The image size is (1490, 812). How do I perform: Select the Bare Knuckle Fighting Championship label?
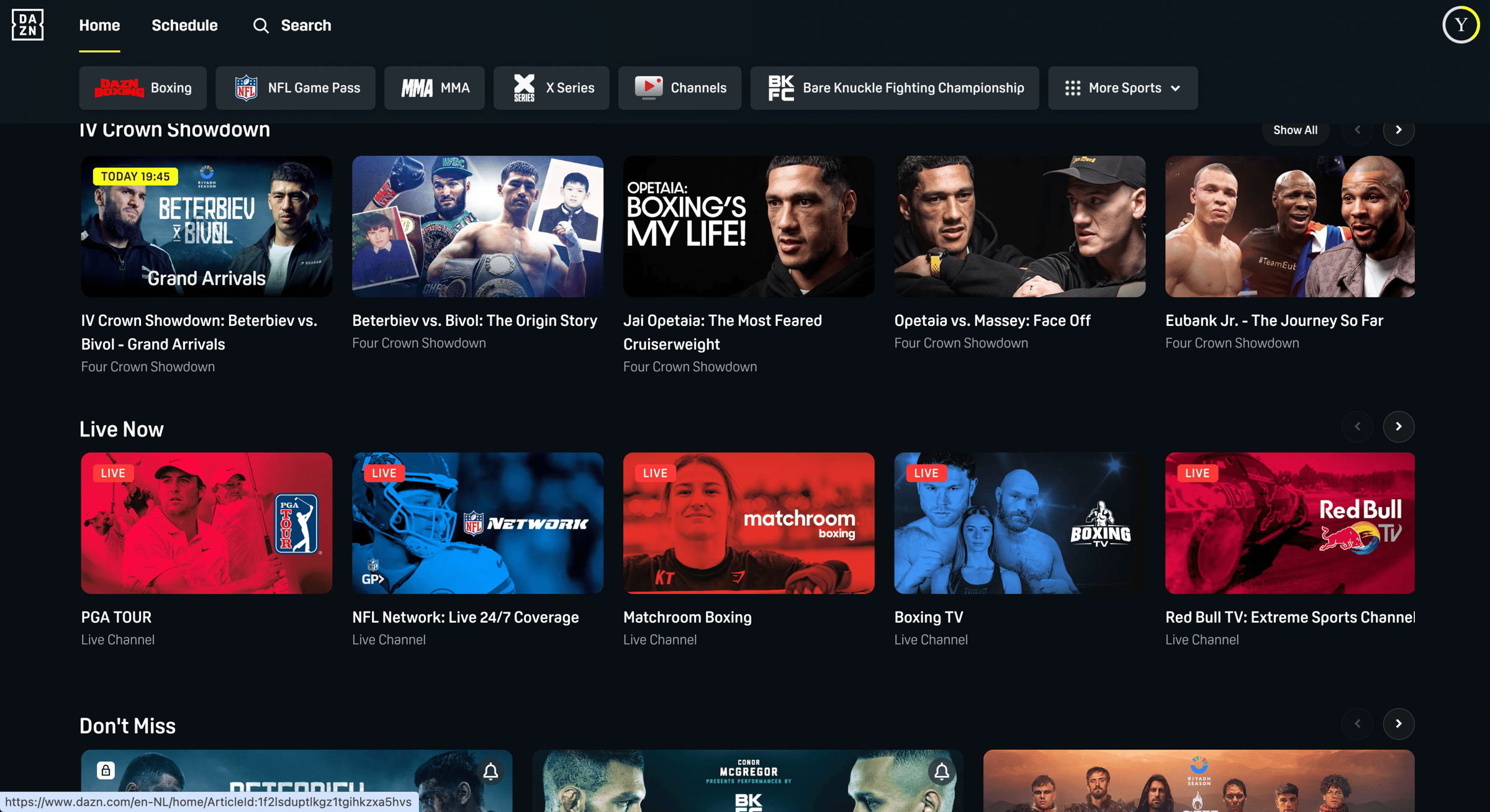[x=913, y=88]
